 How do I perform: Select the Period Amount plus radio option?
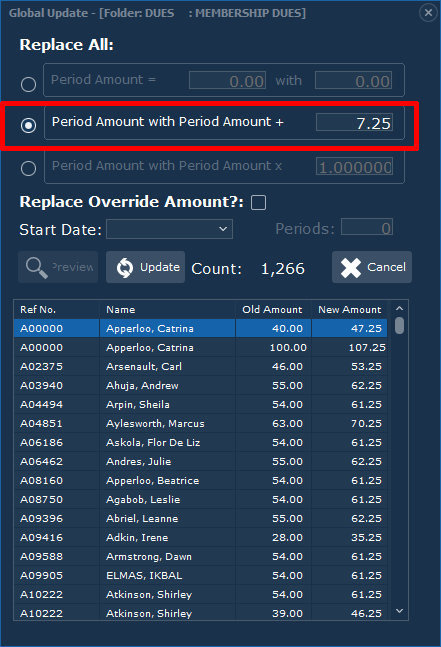[28, 125]
